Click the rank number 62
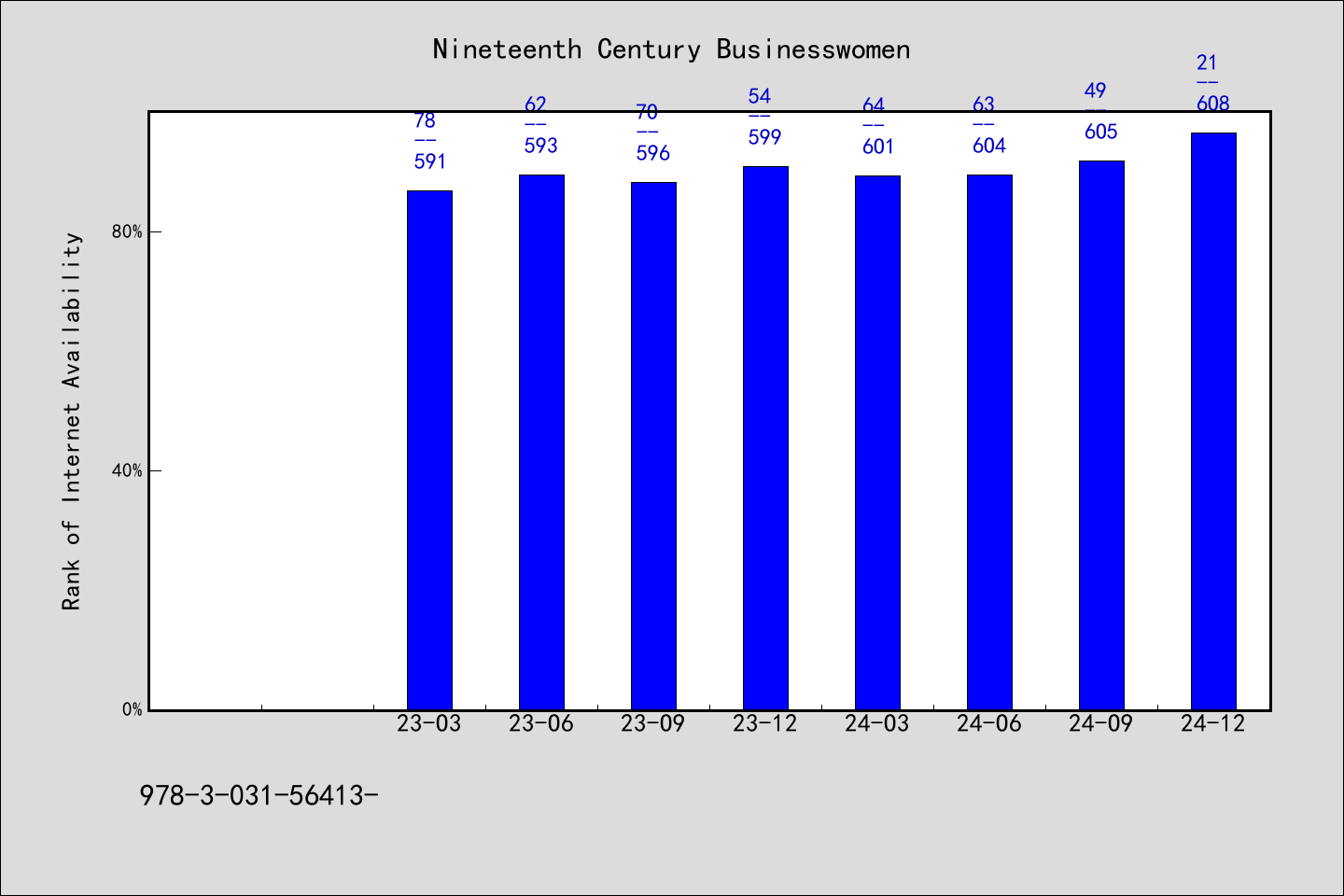1344x896 pixels. (x=536, y=105)
